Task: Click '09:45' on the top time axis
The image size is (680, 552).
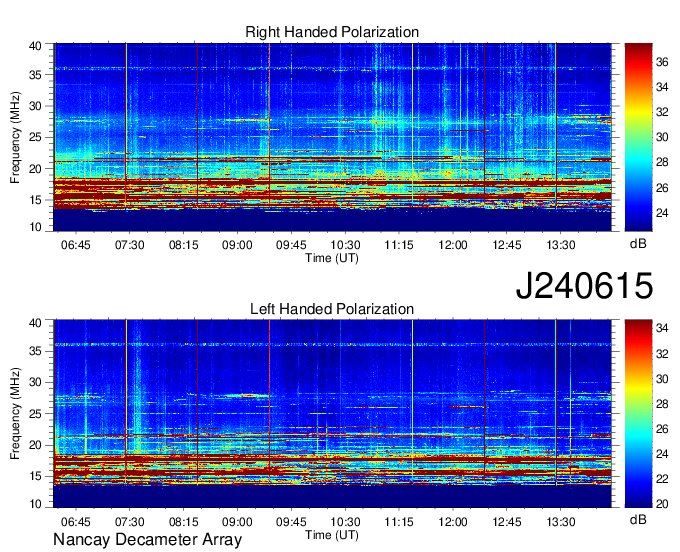Action: coord(291,245)
